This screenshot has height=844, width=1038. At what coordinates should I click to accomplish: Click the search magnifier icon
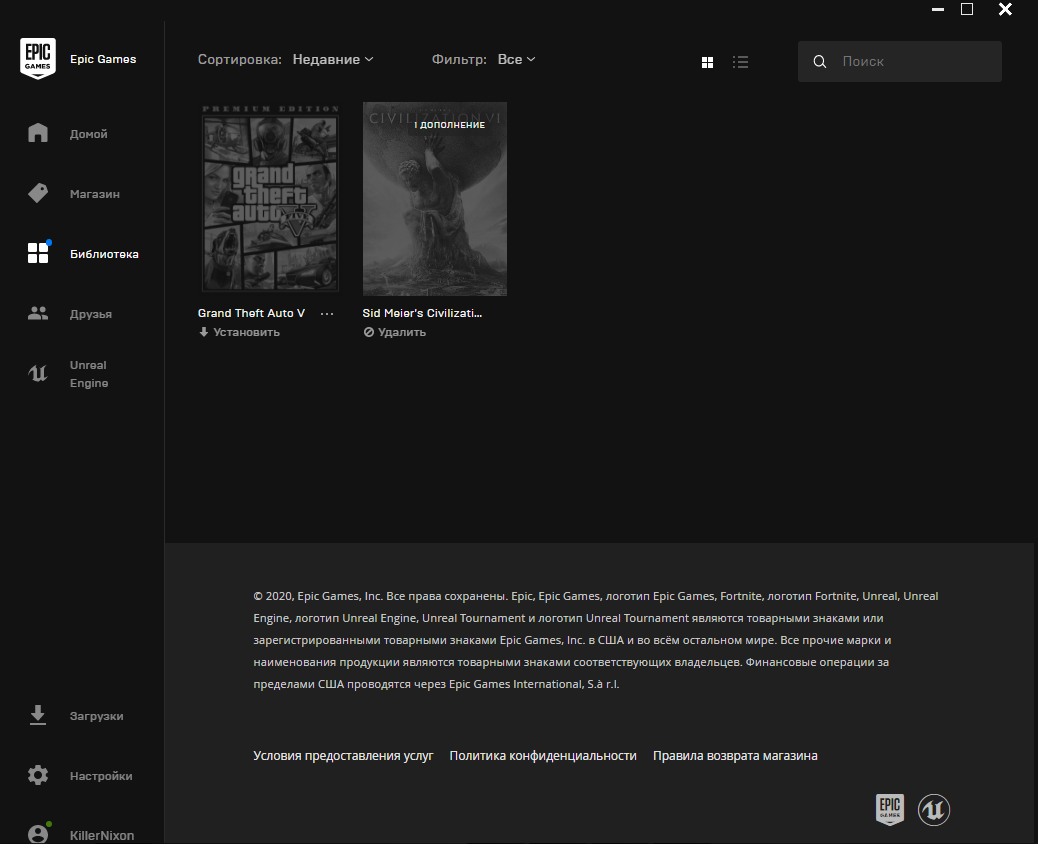[820, 62]
